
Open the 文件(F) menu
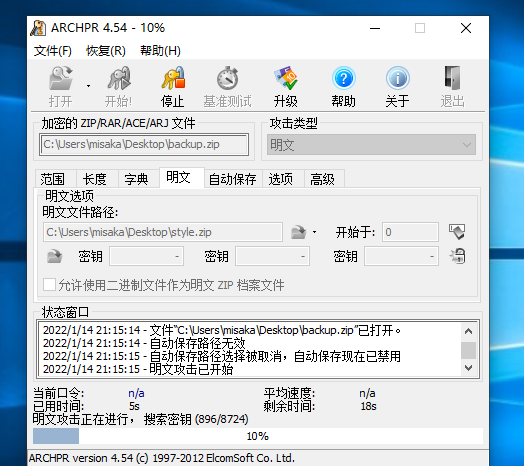click(x=53, y=51)
